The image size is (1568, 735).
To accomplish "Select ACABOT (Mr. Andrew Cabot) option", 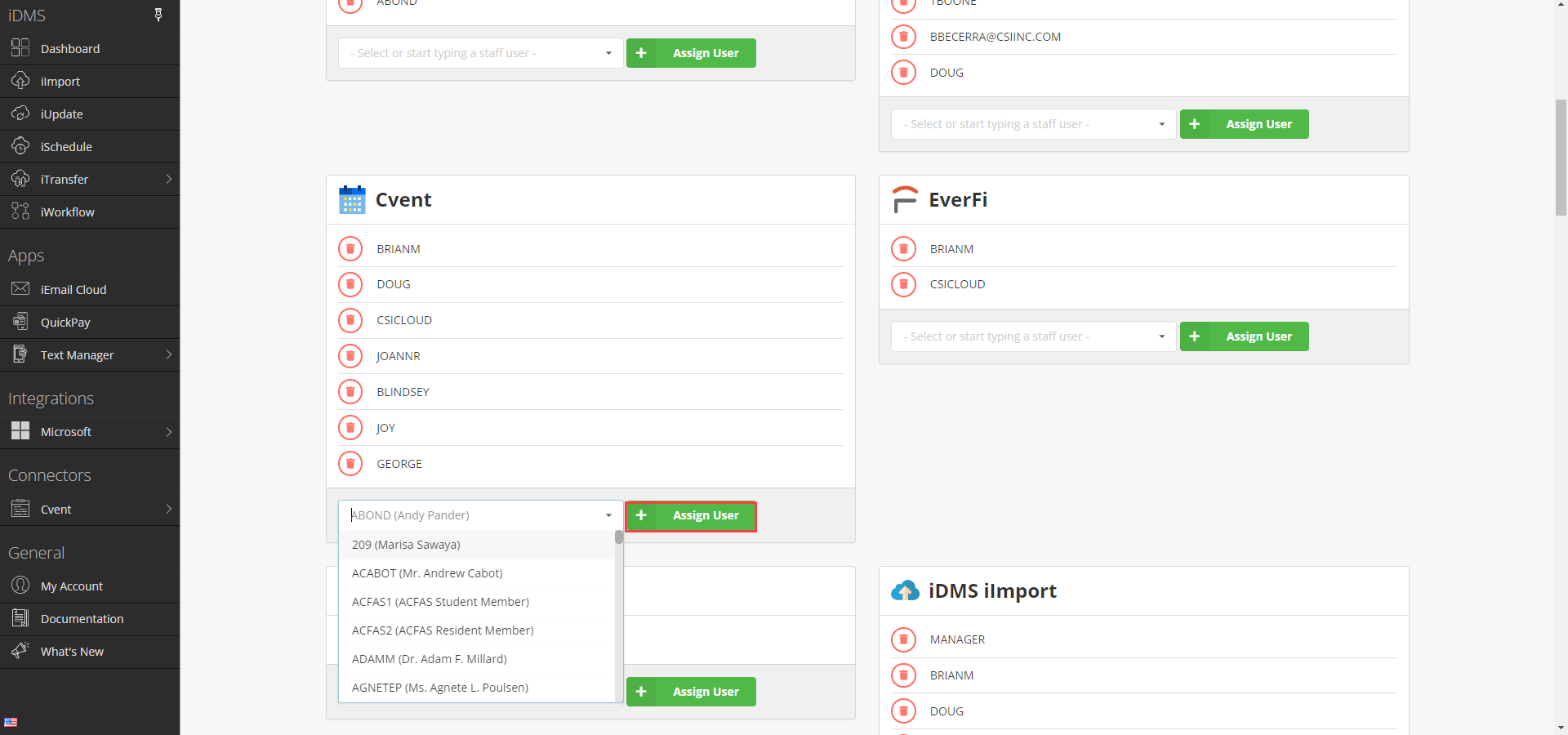I will click(427, 573).
